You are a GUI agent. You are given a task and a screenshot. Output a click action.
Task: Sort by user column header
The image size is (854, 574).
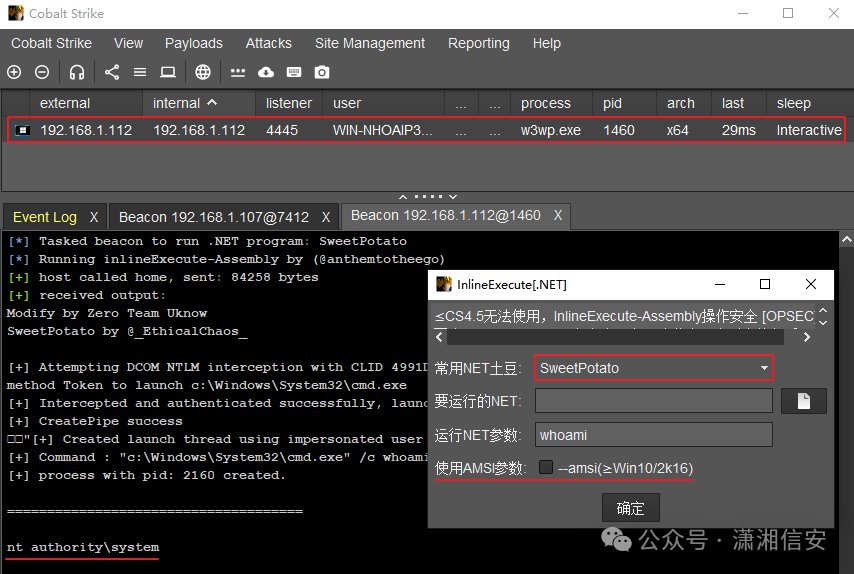383,103
